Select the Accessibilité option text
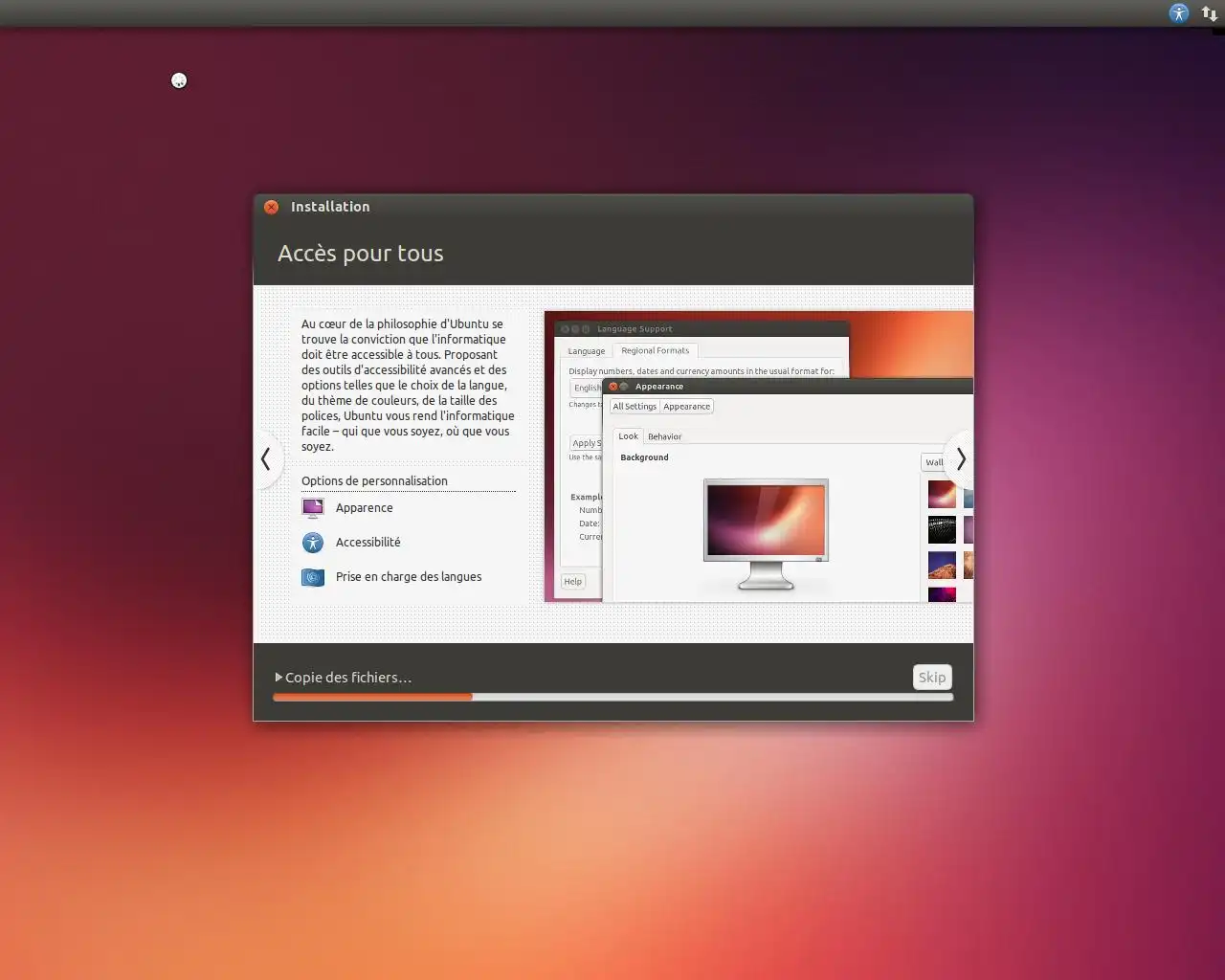This screenshot has width=1225, height=980. tap(368, 543)
